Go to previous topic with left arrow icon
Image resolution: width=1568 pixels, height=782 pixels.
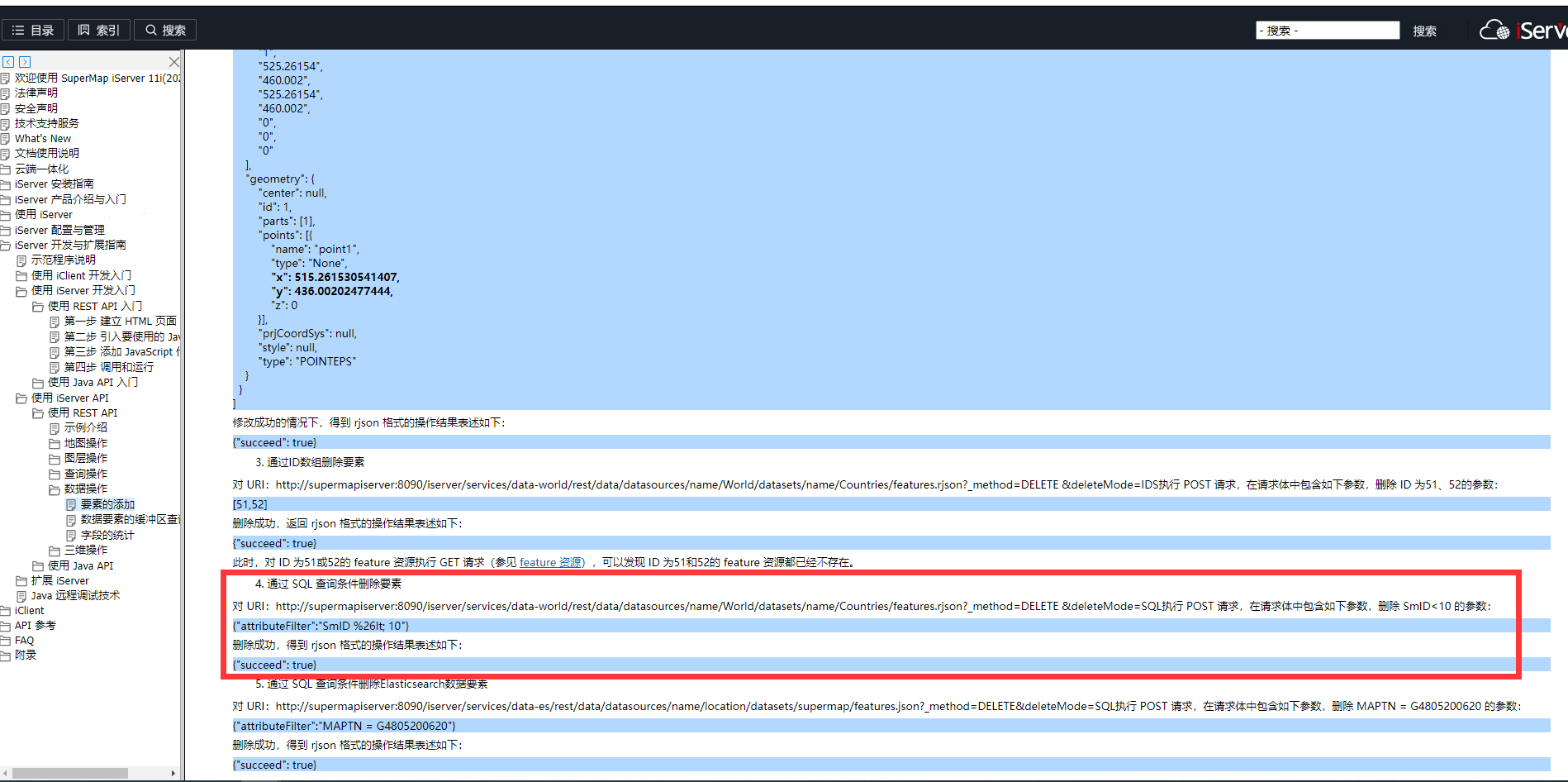coord(8,62)
